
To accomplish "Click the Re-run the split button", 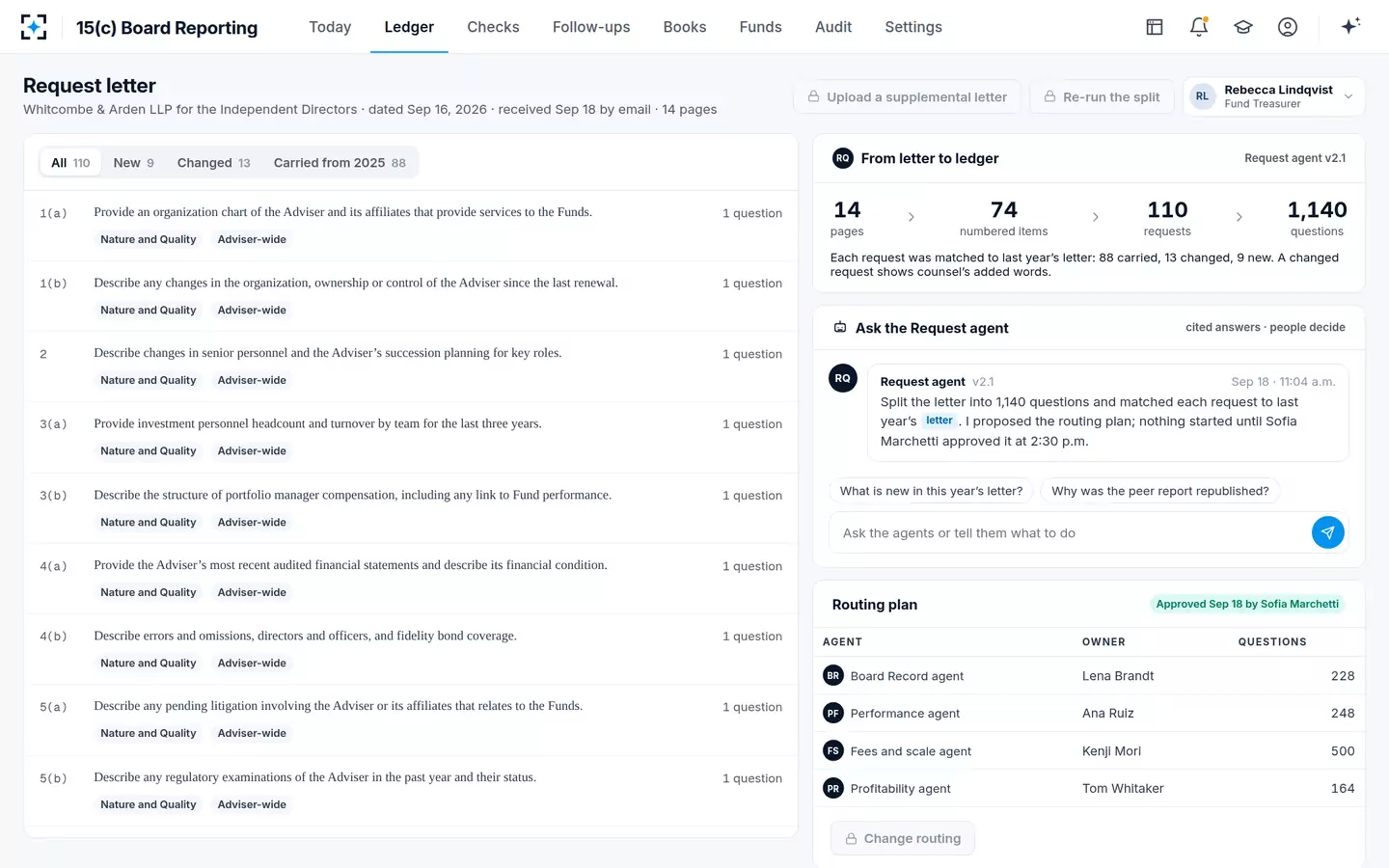I will point(1102,96).
